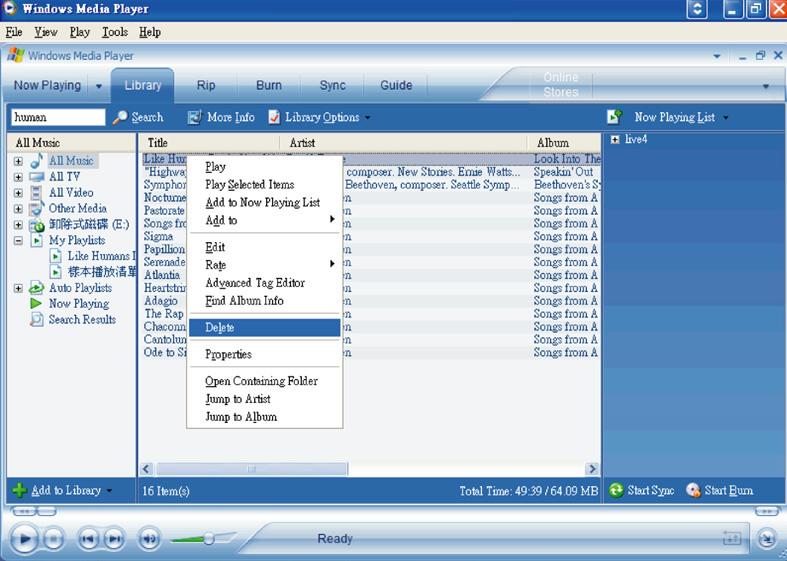This screenshot has height=561, width=787.
Task: Collapse the My Playlists tree node
Action: pos(18,241)
